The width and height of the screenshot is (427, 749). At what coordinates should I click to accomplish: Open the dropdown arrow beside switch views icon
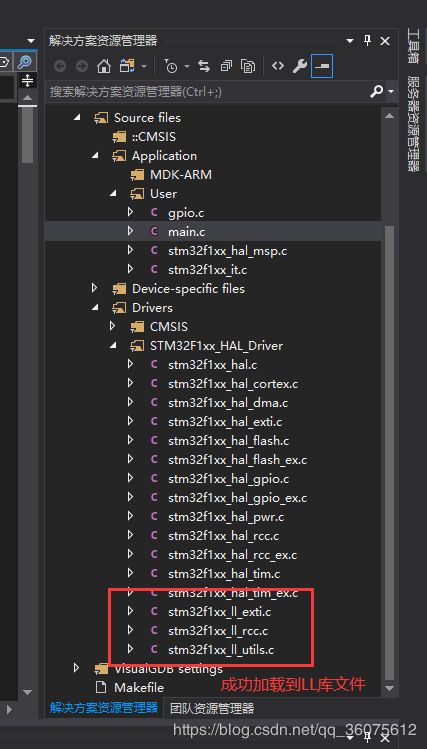(x=144, y=67)
